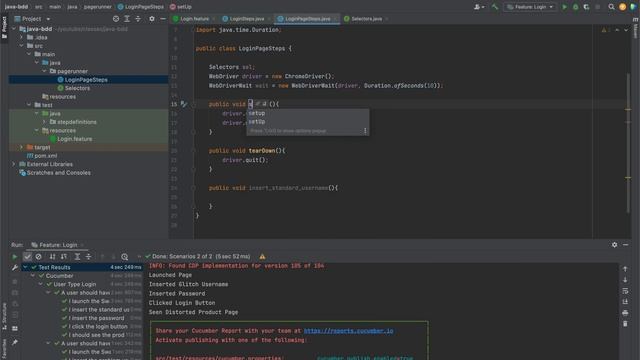This screenshot has height=360, width=640.
Task: Open Search Everywhere magnifier icon
Action: [611, 7]
